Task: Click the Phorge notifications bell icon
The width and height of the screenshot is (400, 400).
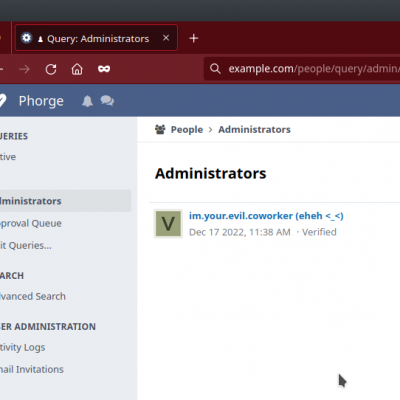Action: 87,101
